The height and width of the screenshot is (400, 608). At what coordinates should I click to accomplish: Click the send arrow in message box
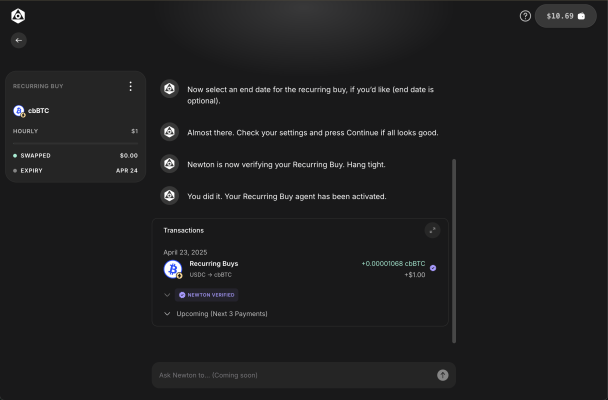(x=443, y=375)
